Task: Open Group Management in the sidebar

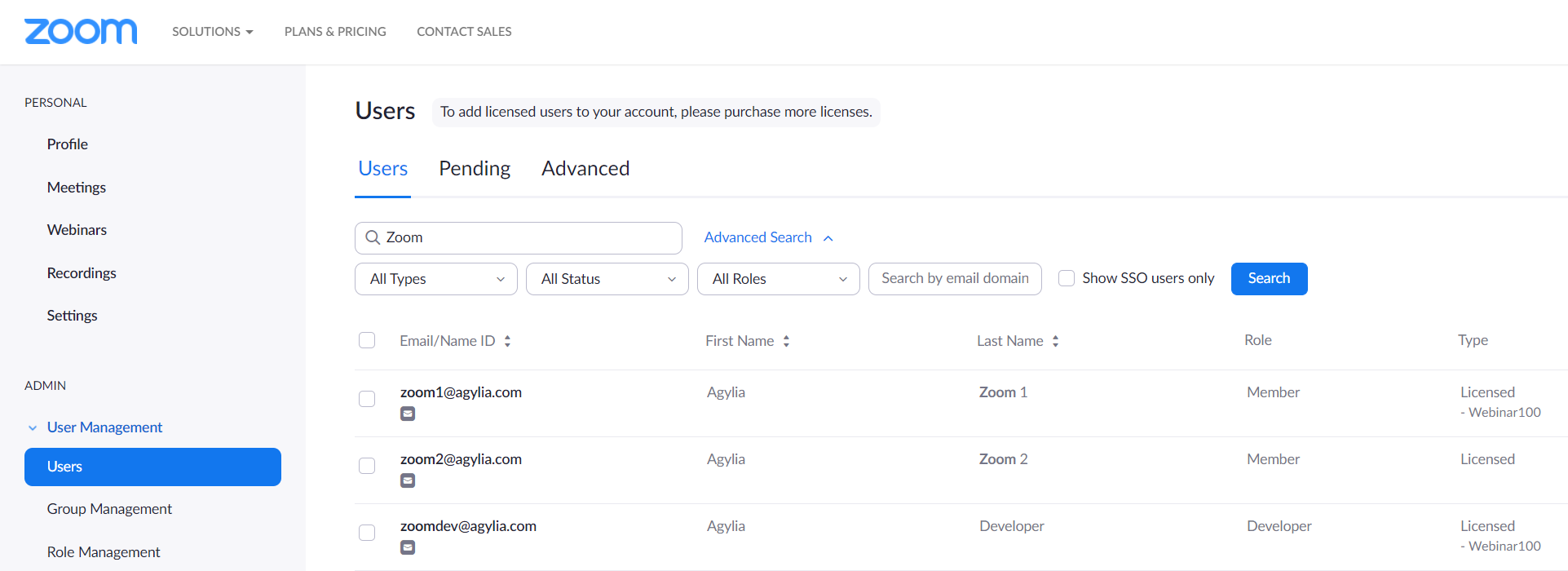Action: 109,509
